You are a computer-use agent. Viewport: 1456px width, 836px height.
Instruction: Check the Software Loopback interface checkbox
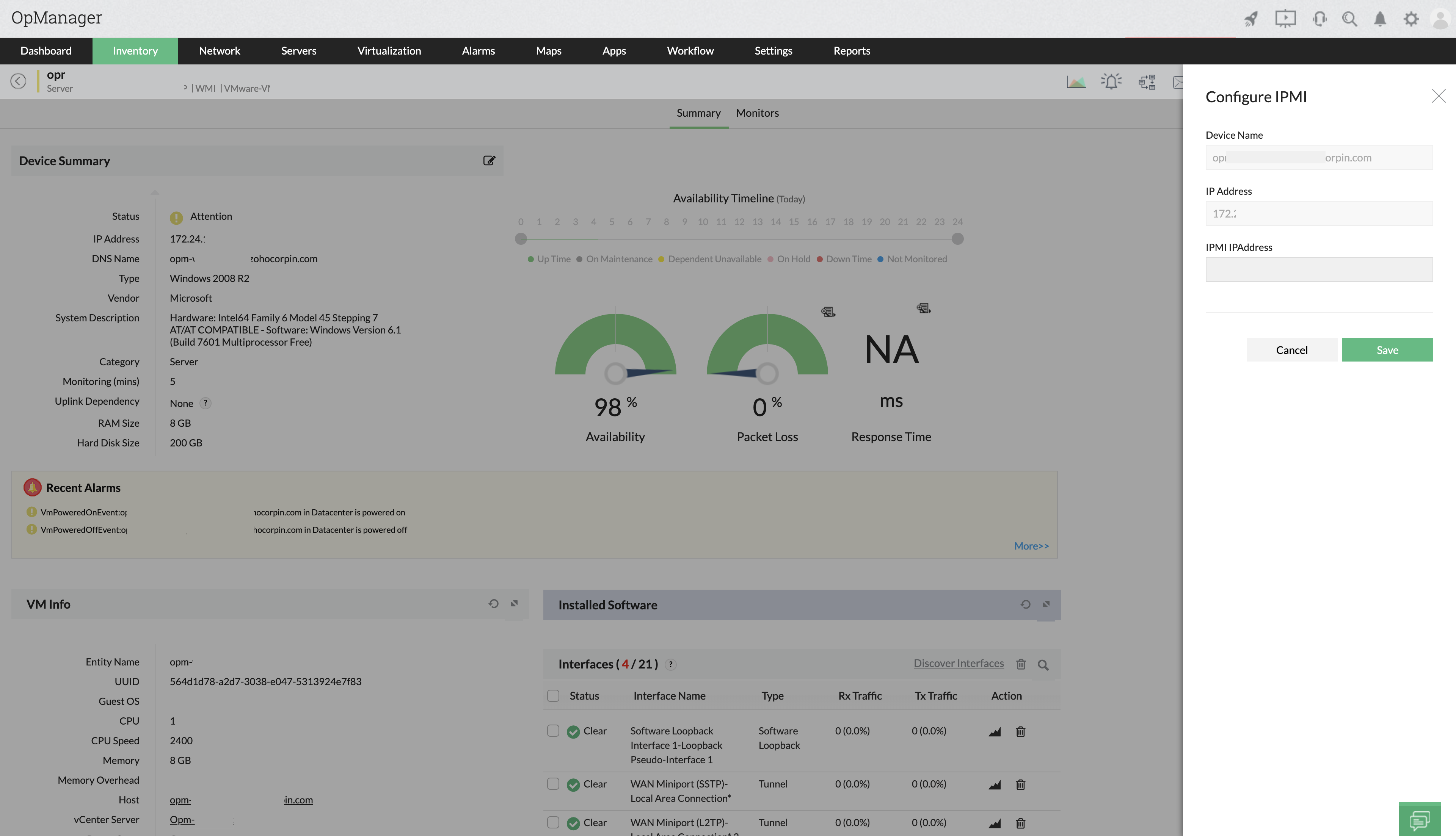coord(553,730)
